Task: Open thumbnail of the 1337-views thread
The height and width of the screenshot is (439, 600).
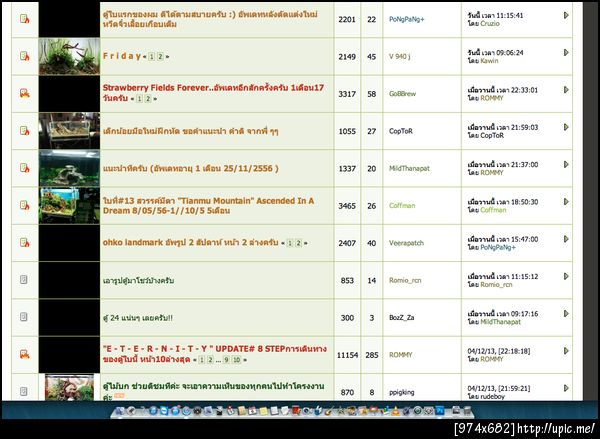Action: [x=69, y=168]
